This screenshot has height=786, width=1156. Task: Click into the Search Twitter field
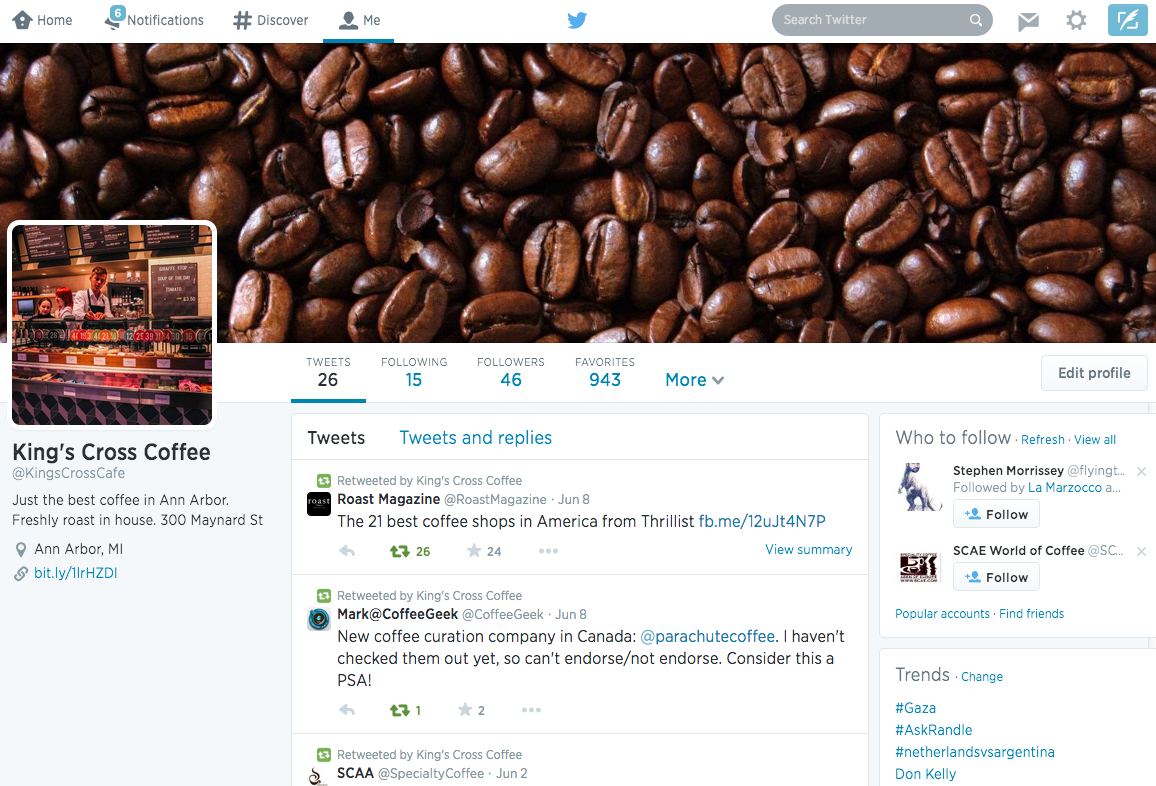coord(870,20)
